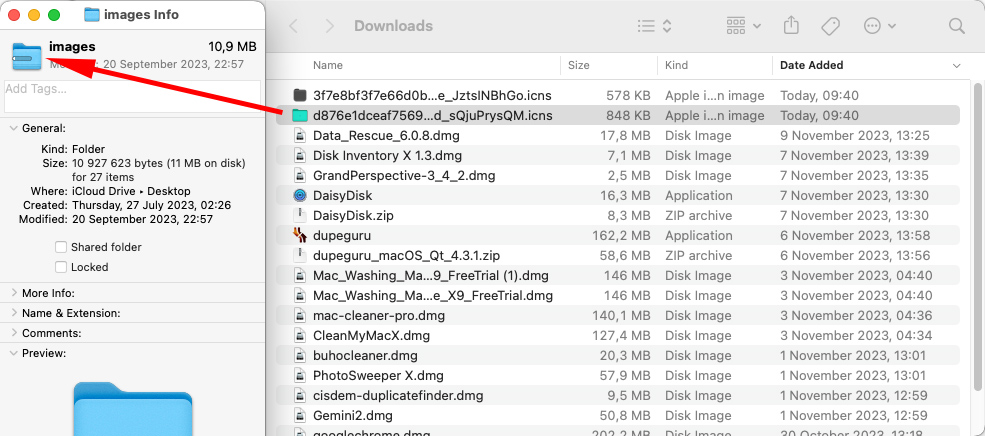This screenshot has height=436, width=985.
Task: Enable the Locked checkbox
Action: coord(61,267)
